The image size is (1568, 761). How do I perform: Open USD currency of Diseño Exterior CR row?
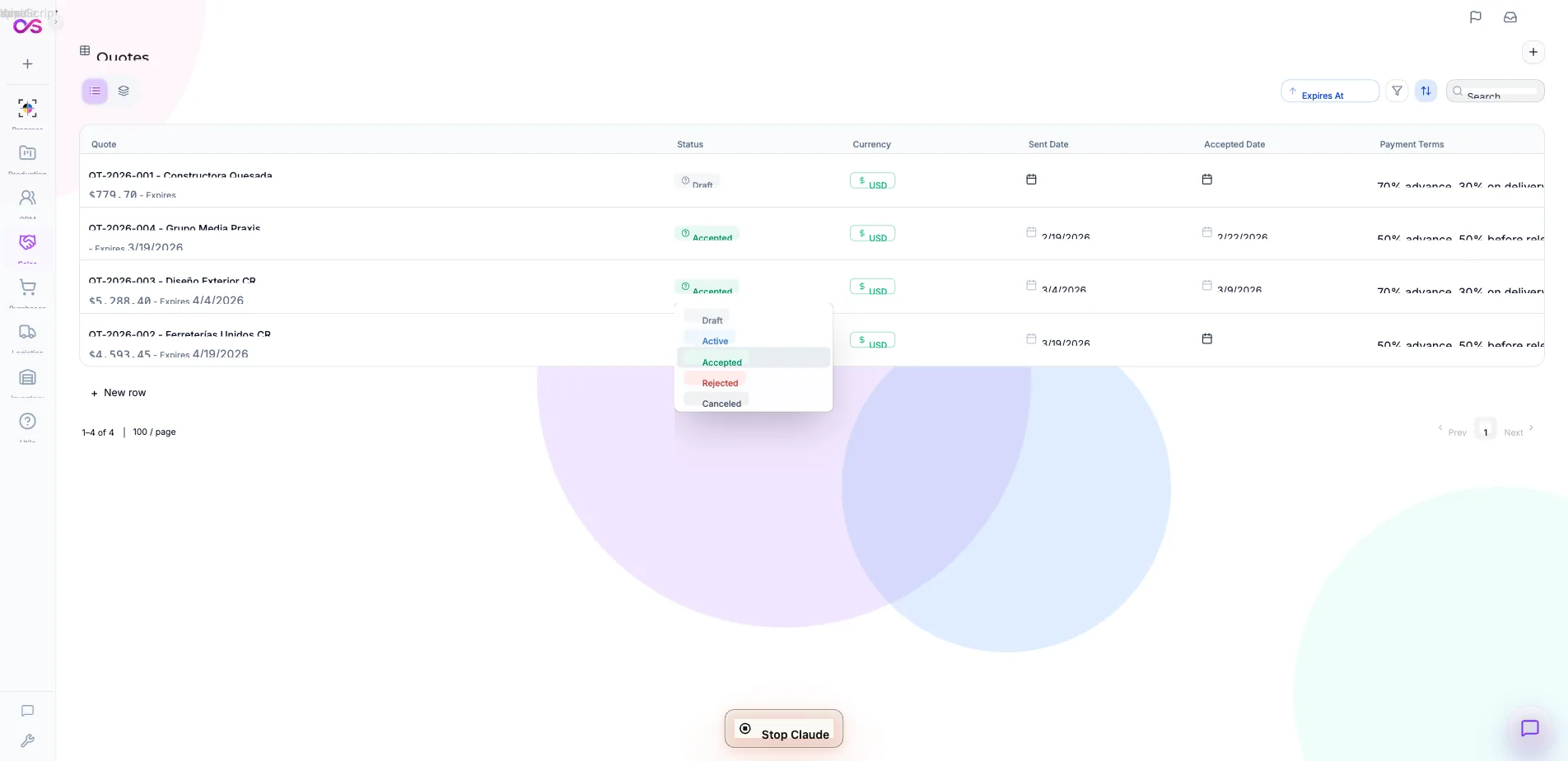click(x=872, y=287)
